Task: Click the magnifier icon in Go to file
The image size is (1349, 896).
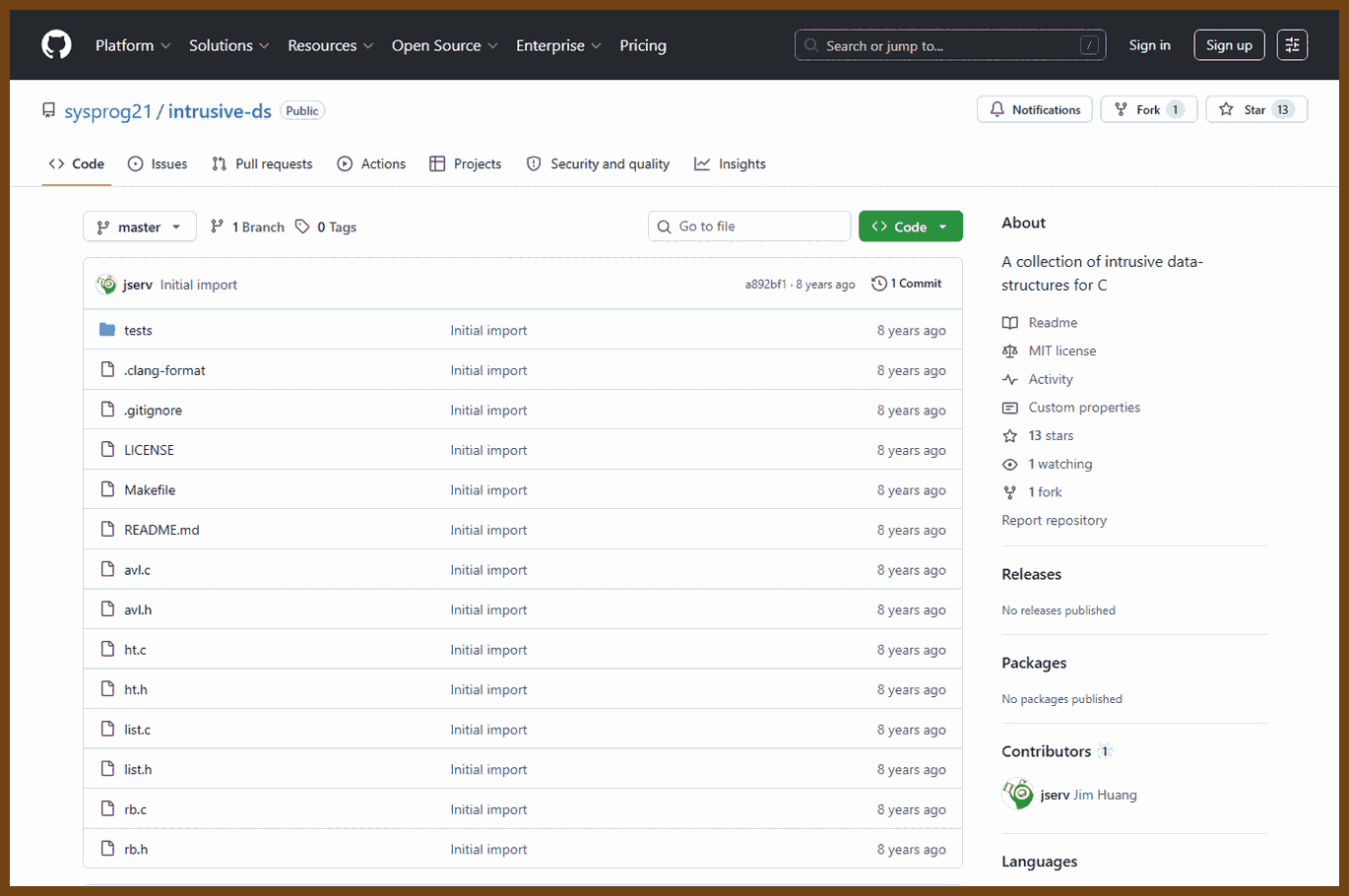Action: [x=665, y=226]
